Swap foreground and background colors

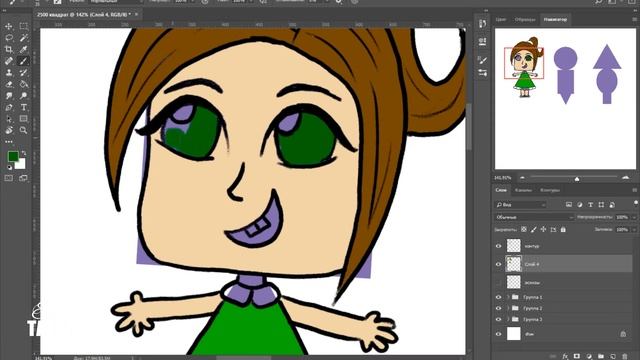(24, 153)
